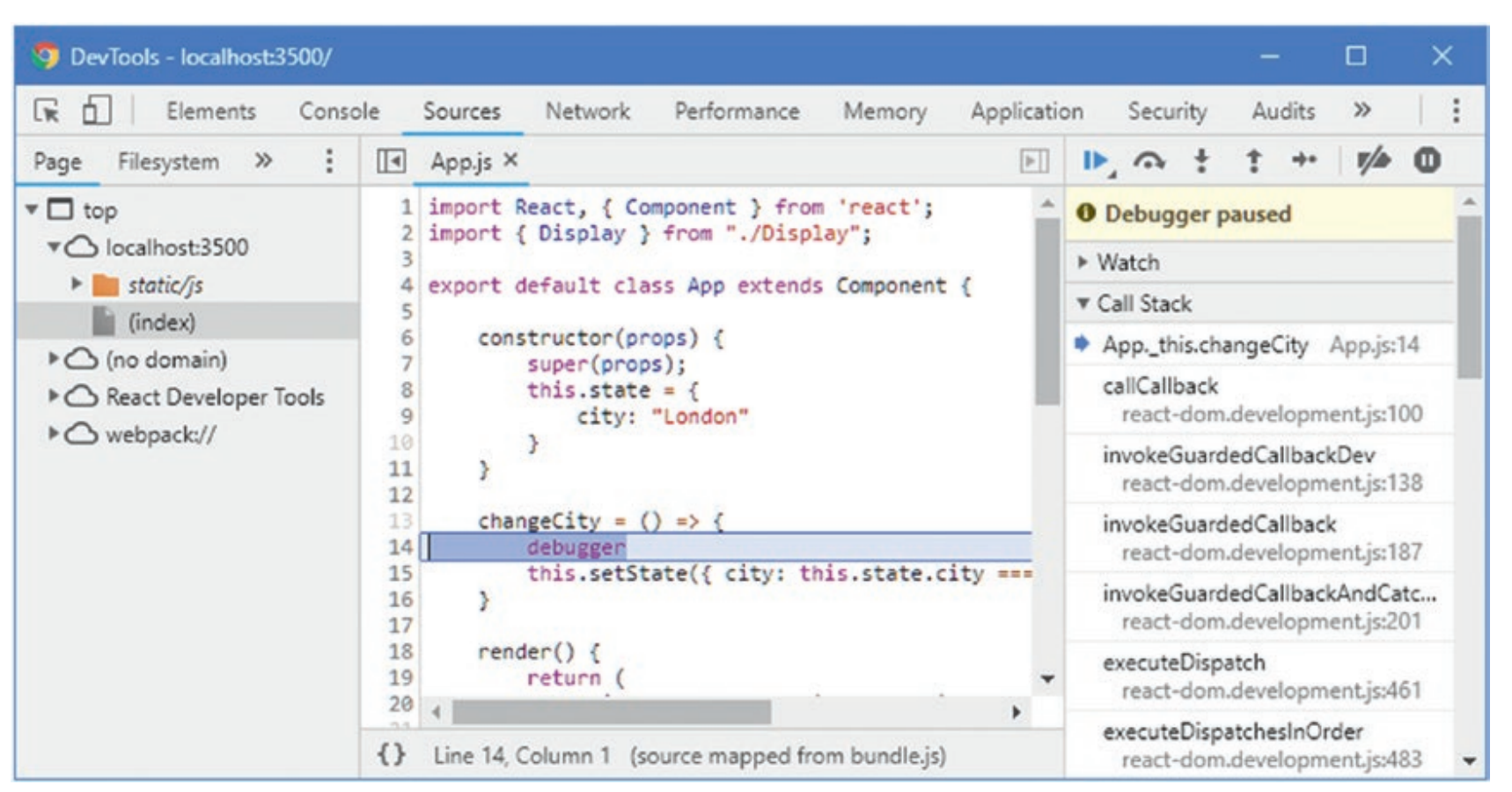Expand the (no domain) node

[55, 358]
